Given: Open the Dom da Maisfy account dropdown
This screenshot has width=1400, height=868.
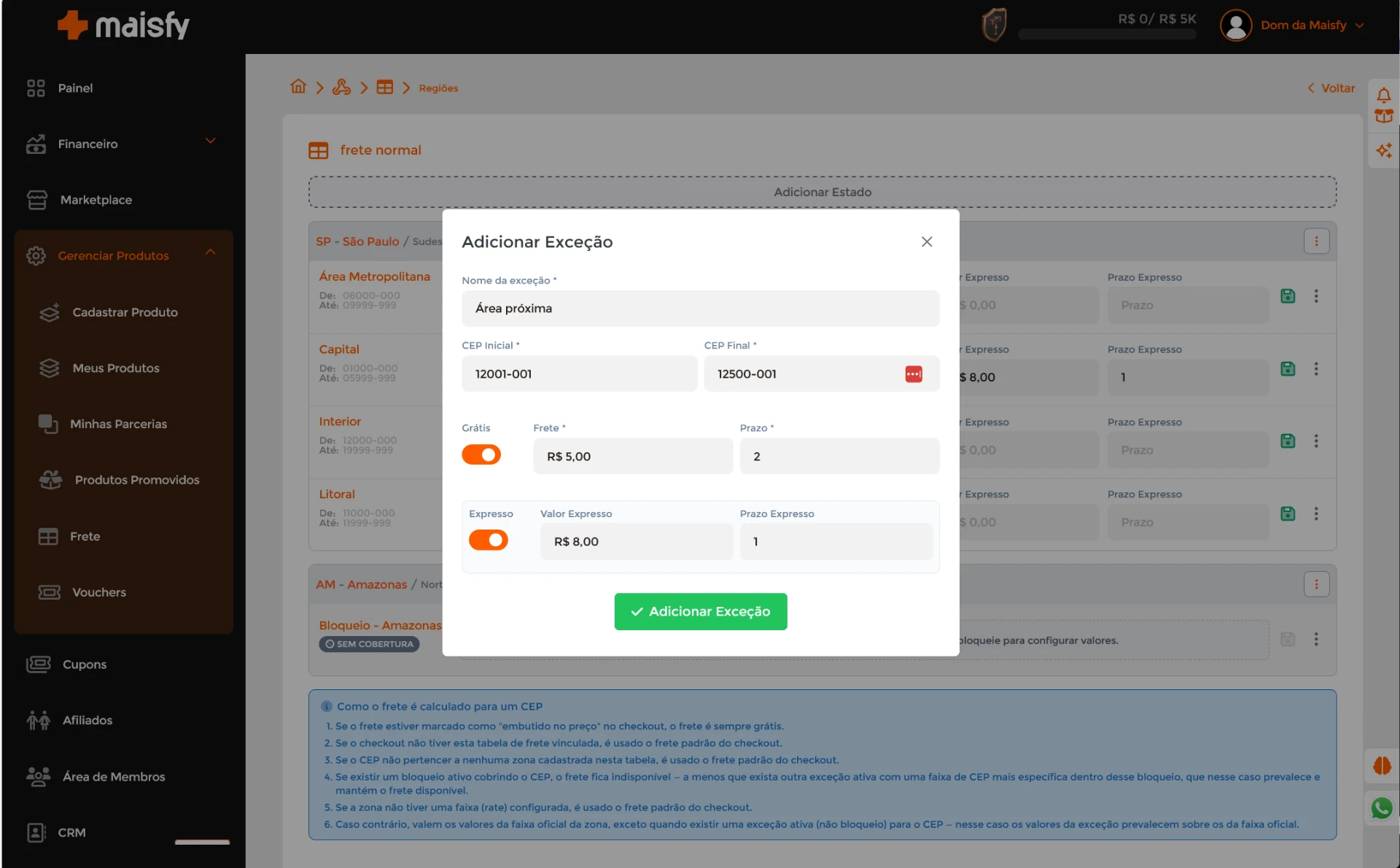Looking at the screenshot, I should [x=1312, y=26].
